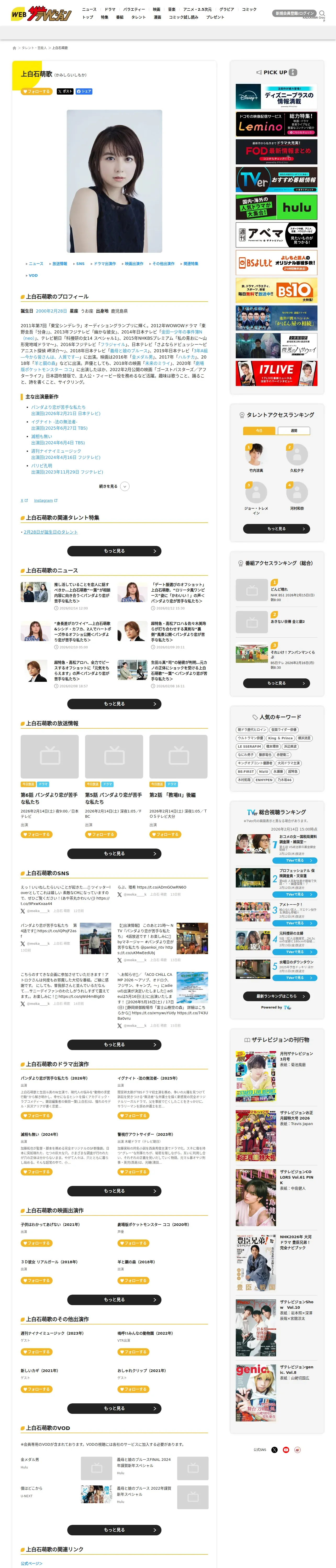Screen dimensions: 336x1568
Task: Open the PICK UP AD badge icon
Action: coord(293,72)
